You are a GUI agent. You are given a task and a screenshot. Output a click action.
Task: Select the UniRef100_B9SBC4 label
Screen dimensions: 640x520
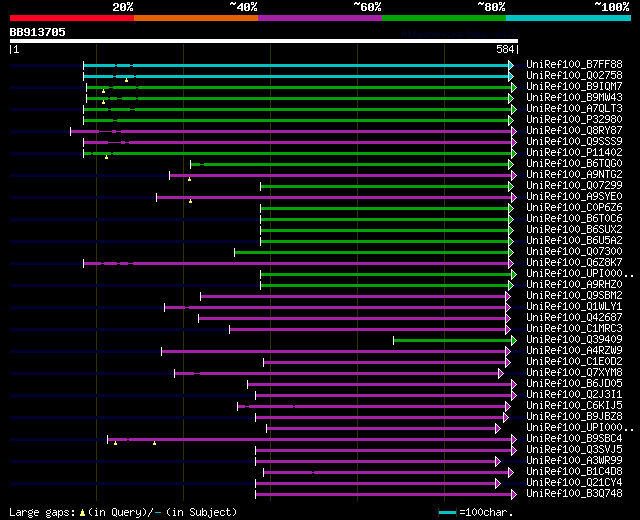(574, 439)
